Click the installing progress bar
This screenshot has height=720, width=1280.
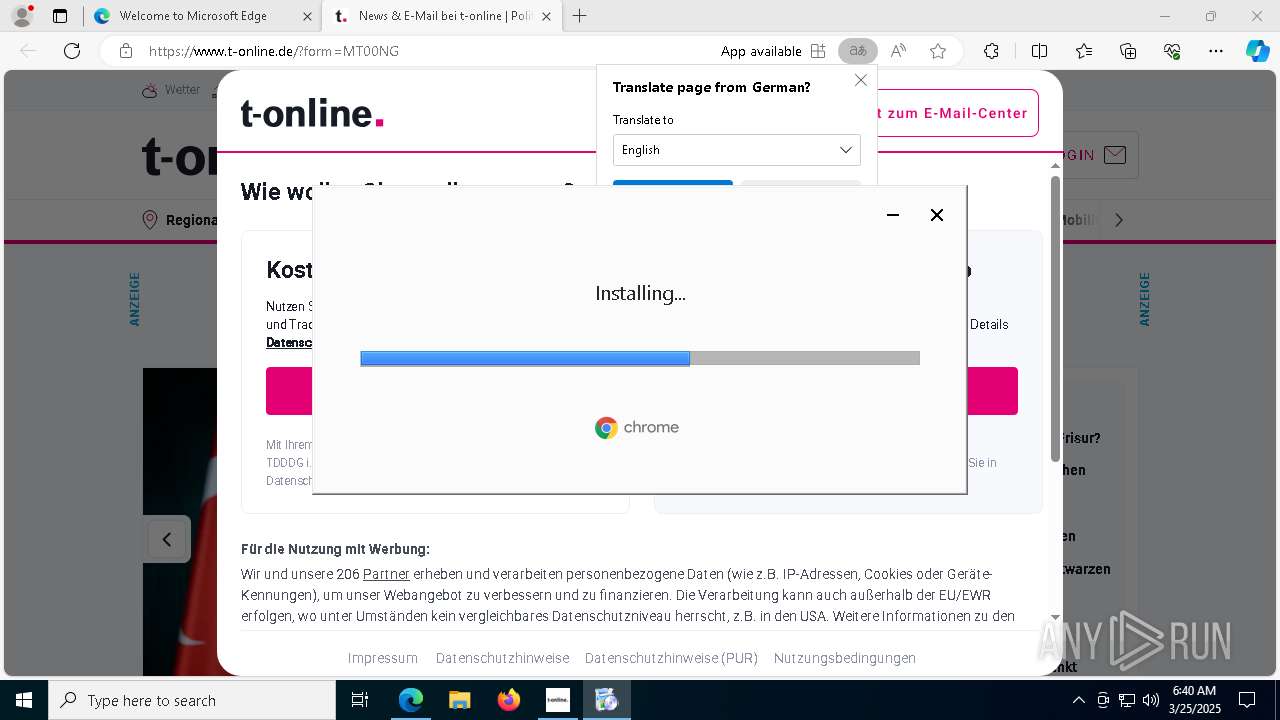pos(640,358)
